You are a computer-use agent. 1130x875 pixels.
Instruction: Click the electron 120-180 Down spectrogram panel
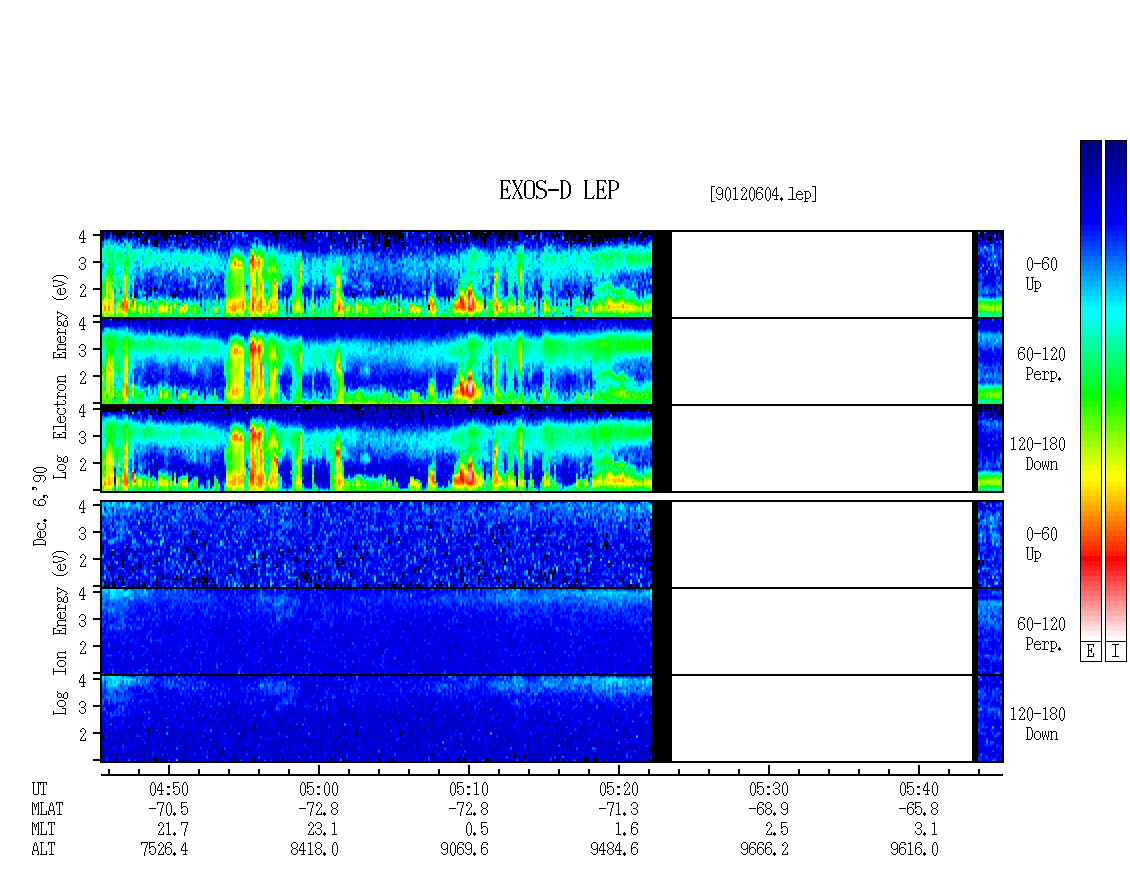[552, 448]
